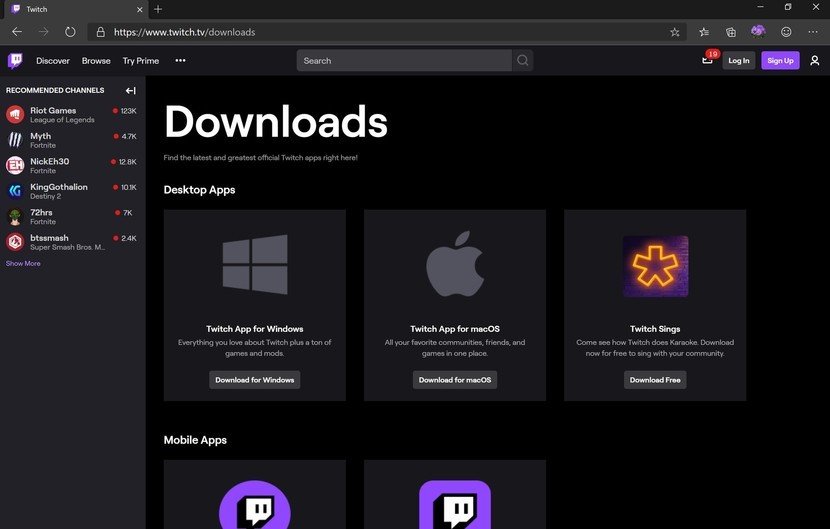Click the 'Twitch Sings' title text
Viewport: 830px width, 529px height.
tap(655, 329)
